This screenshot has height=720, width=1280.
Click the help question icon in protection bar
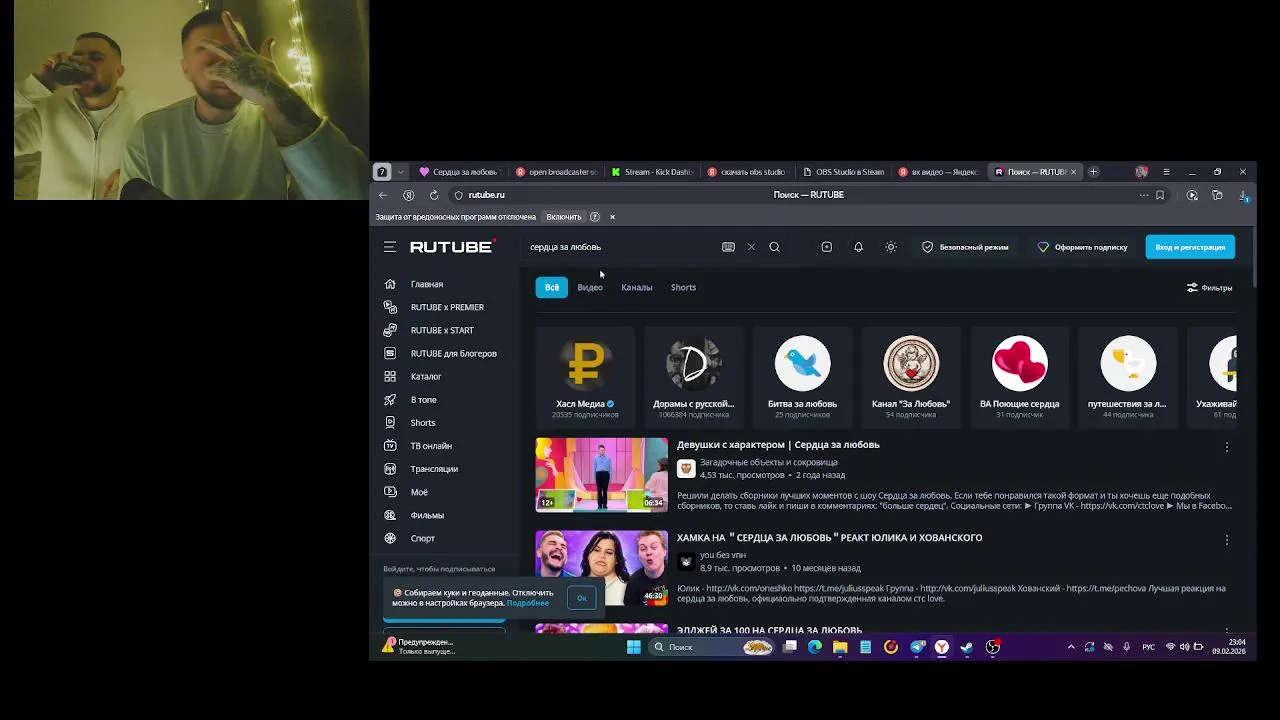595,217
